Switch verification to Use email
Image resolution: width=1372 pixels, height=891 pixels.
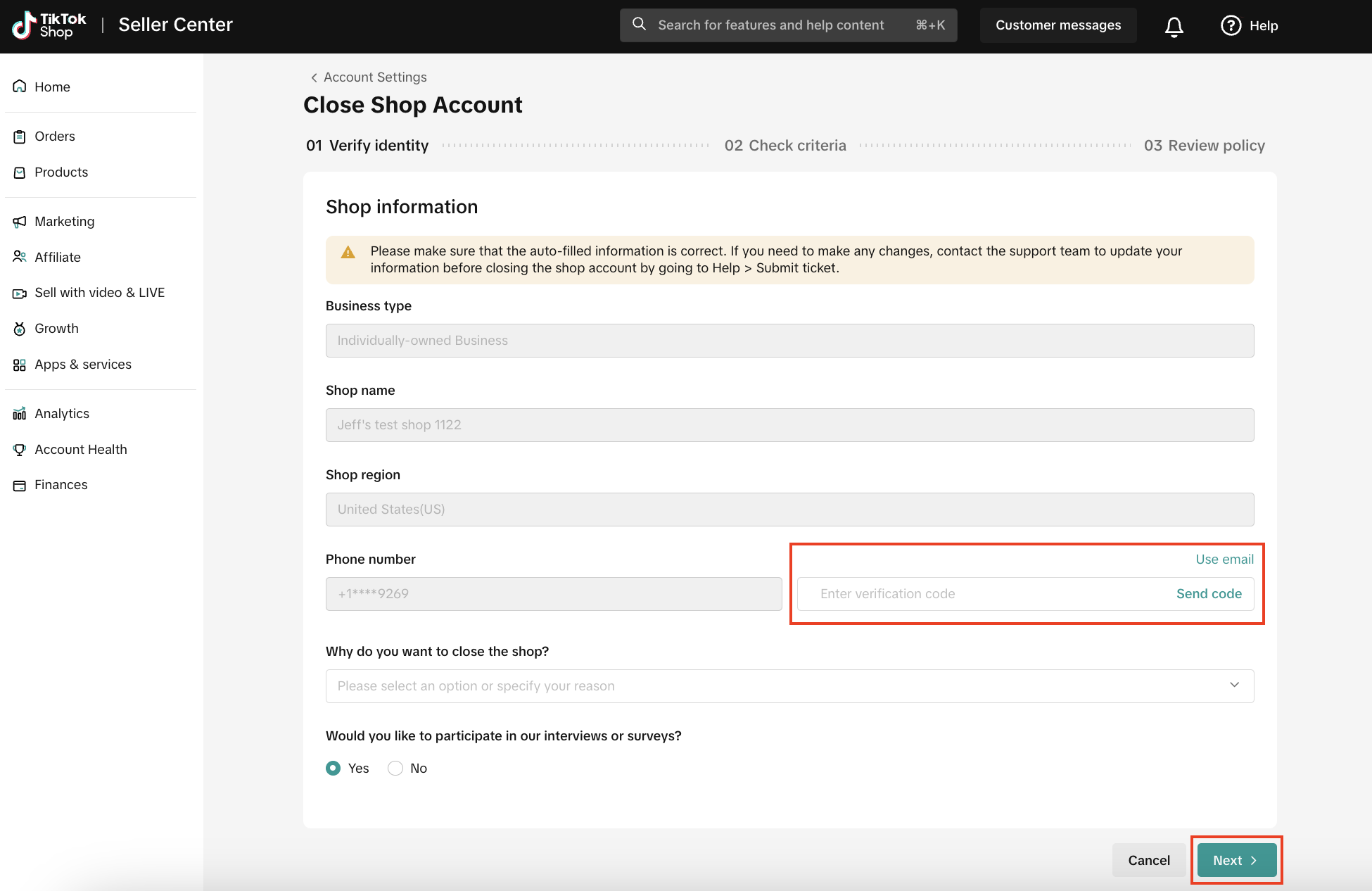tap(1224, 560)
